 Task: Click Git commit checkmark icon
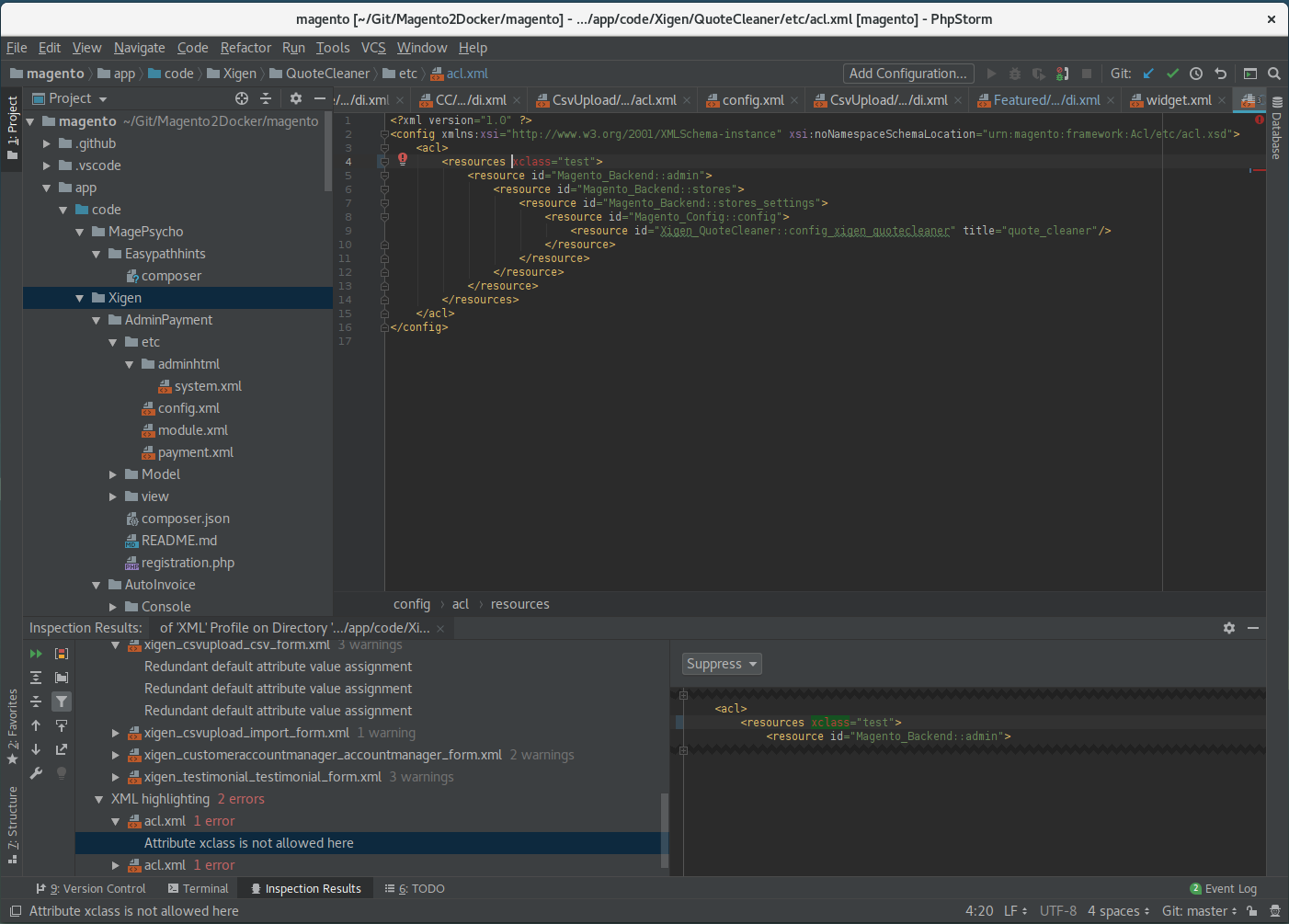1172,74
